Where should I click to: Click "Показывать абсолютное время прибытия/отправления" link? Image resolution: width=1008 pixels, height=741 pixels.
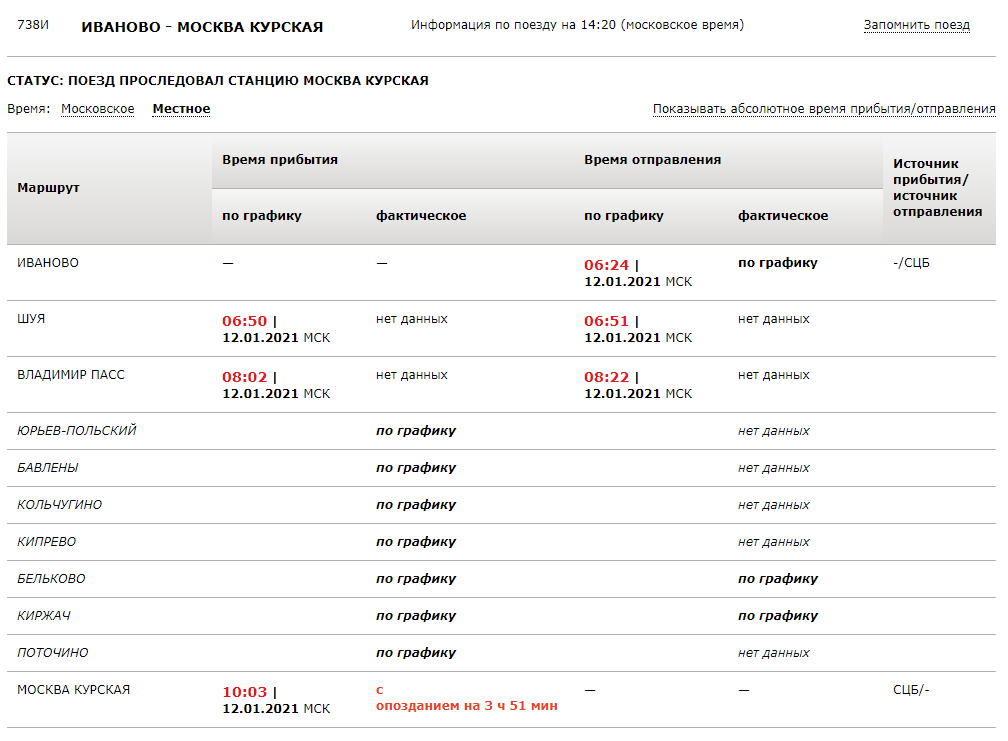pos(824,109)
